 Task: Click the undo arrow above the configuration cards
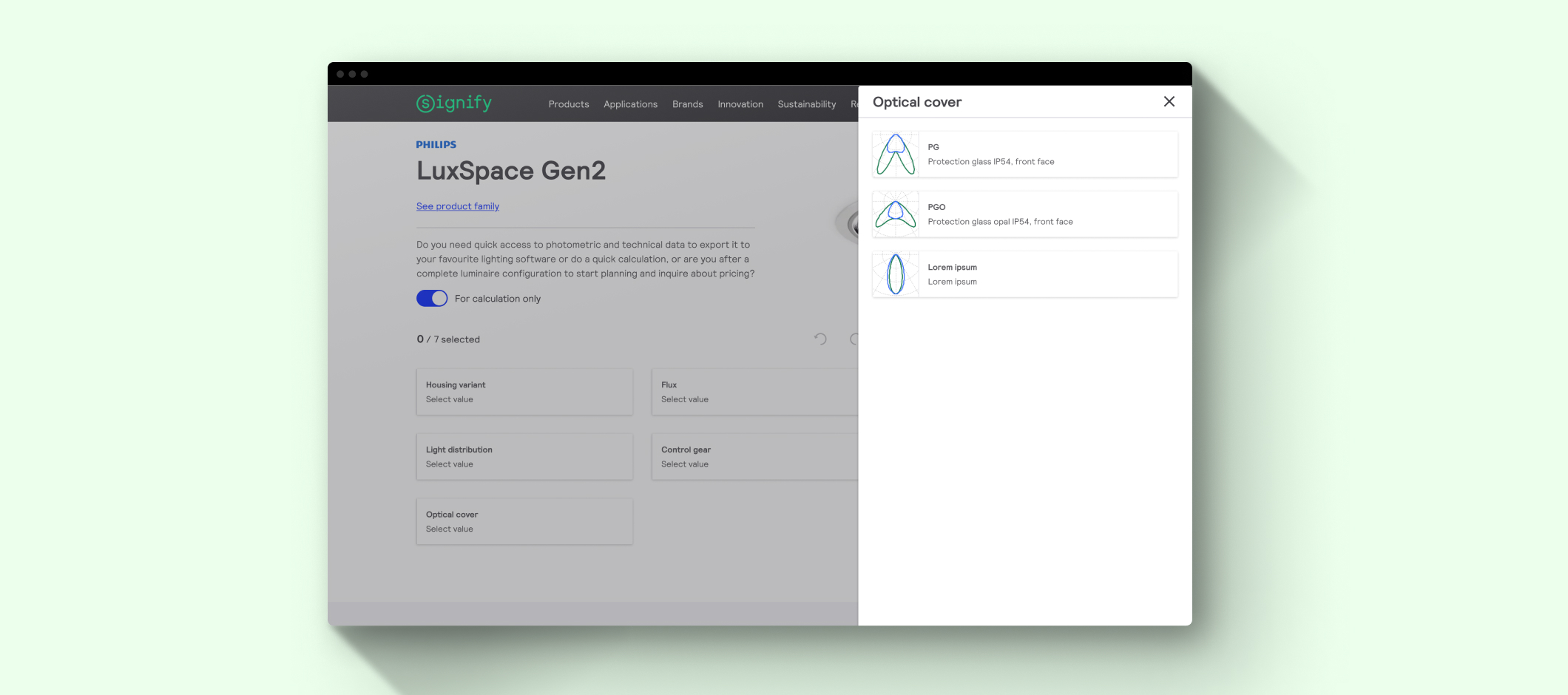point(819,339)
